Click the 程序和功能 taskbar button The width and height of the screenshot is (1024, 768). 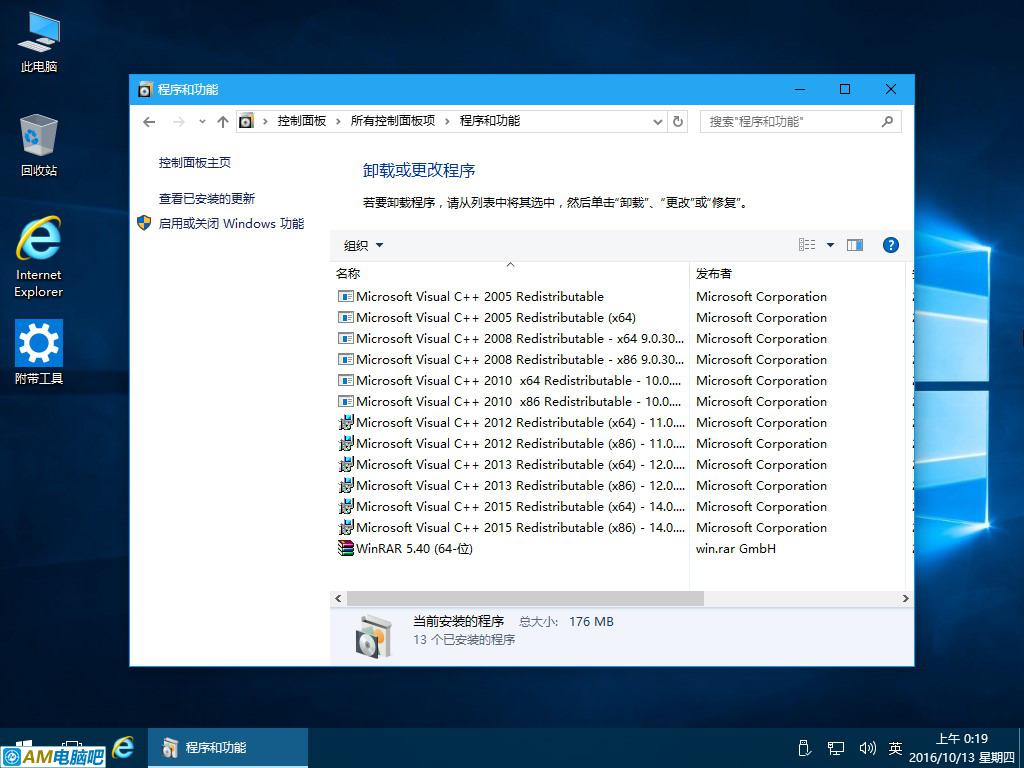pyautogui.click(x=228, y=748)
